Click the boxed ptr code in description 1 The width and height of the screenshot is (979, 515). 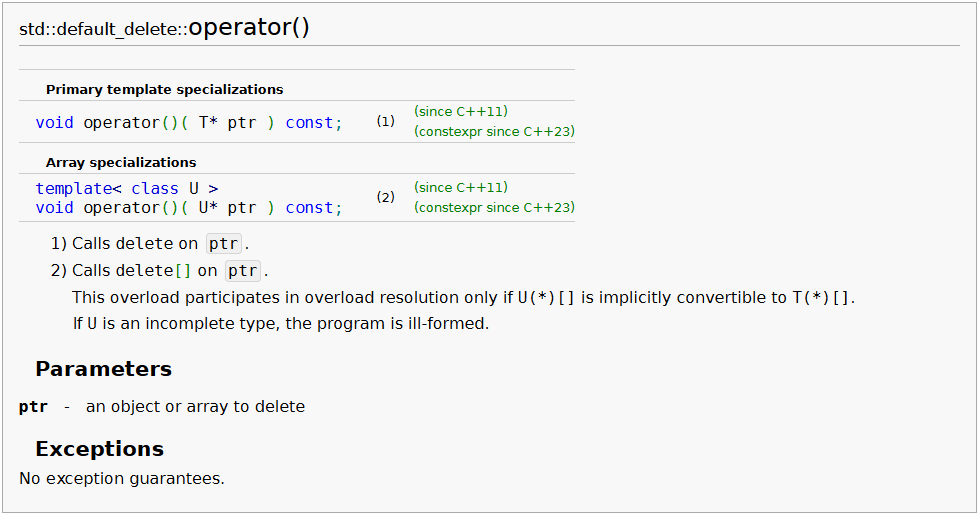click(224, 244)
